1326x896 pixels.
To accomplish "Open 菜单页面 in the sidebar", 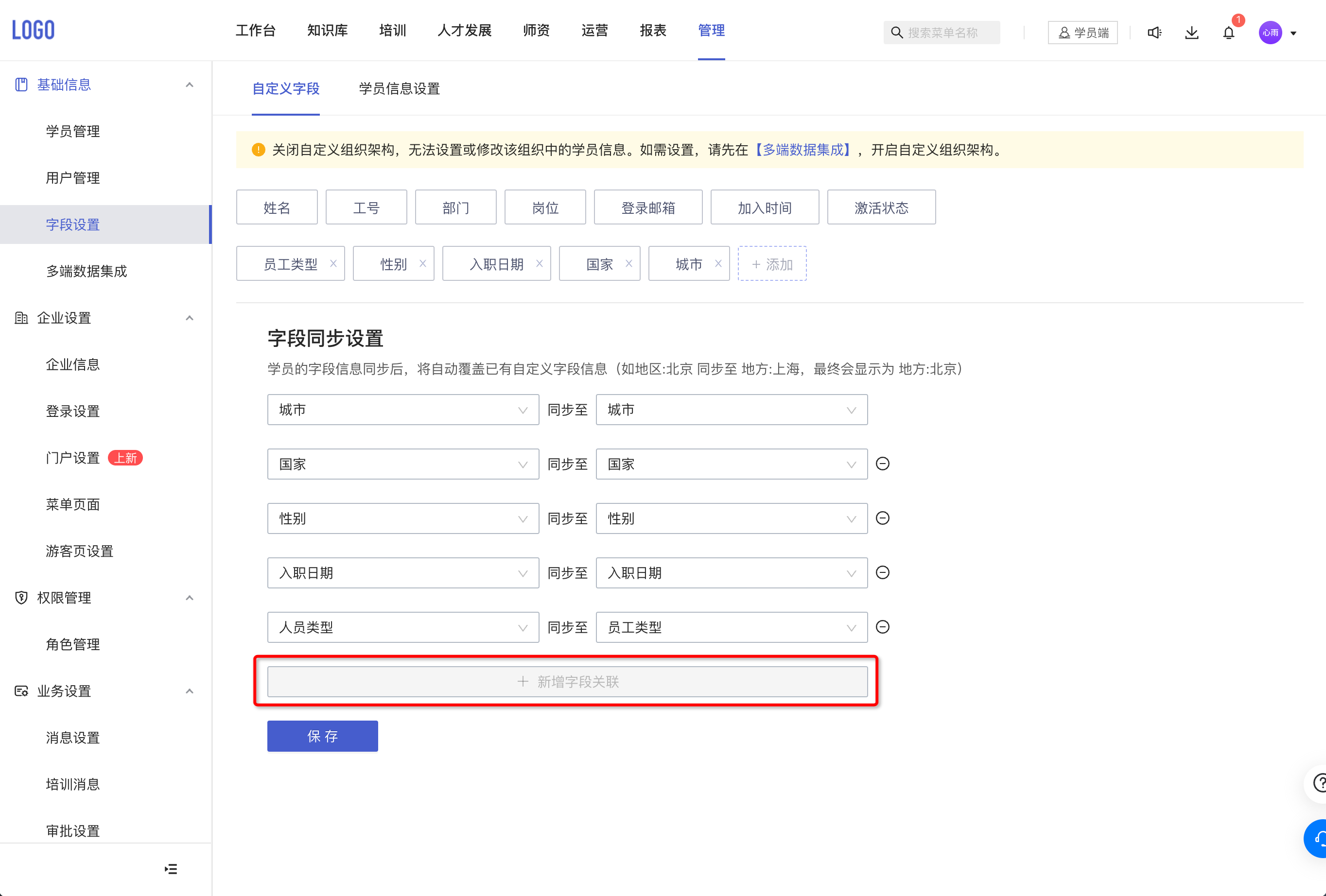I will [x=73, y=505].
